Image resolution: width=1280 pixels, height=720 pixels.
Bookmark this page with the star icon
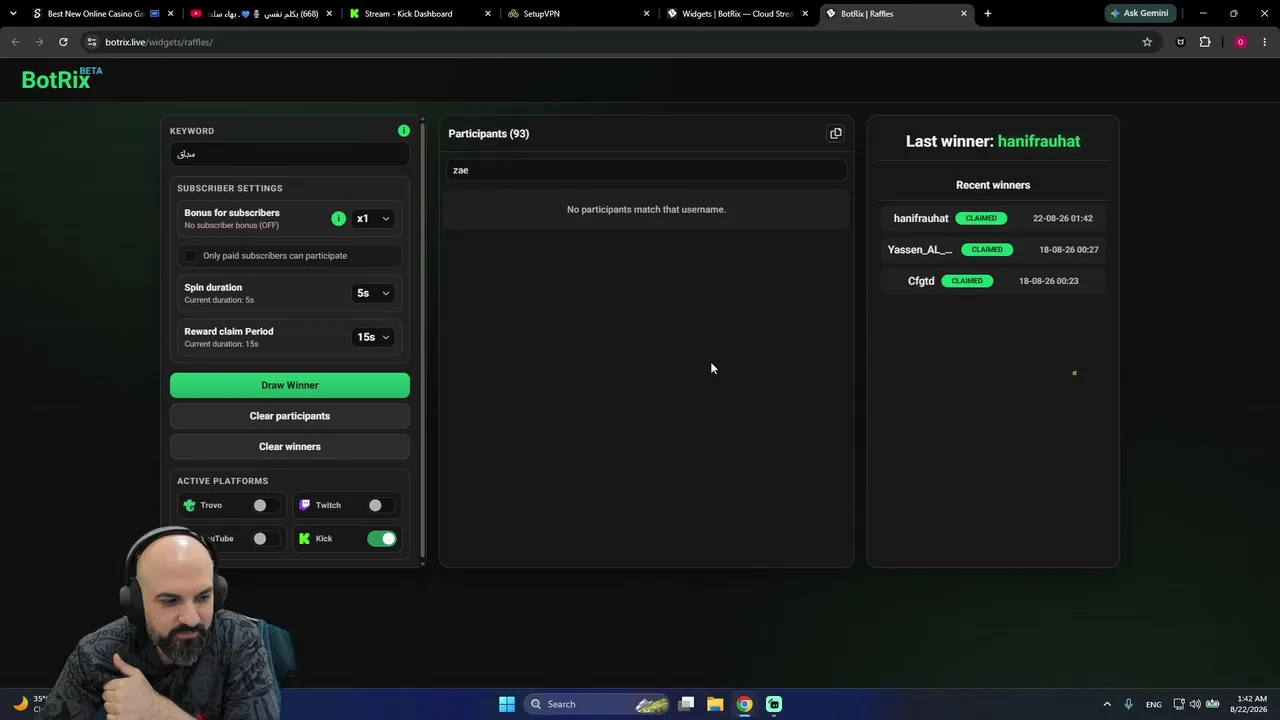(1147, 42)
